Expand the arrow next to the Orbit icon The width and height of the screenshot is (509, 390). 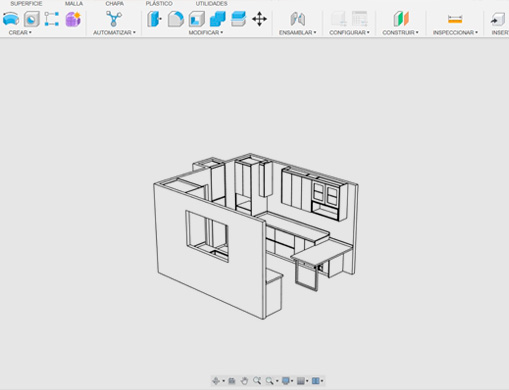(x=223, y=381)
